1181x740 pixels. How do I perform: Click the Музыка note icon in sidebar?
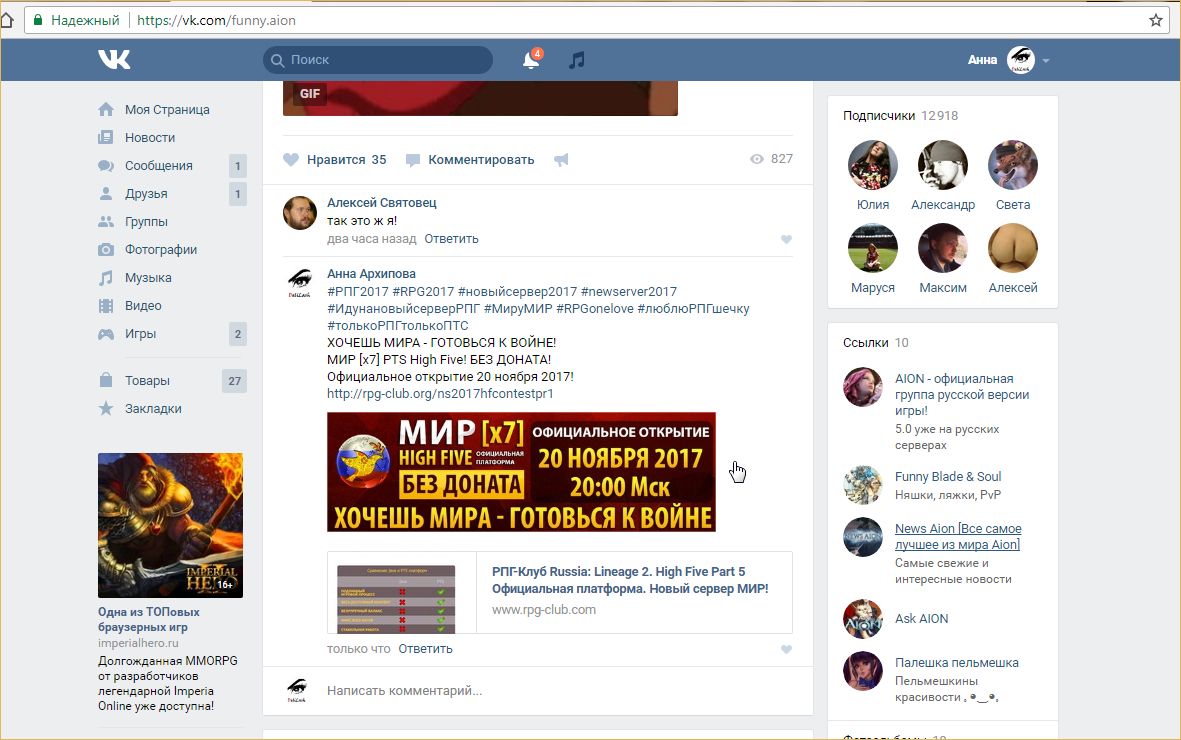(106, 277)
